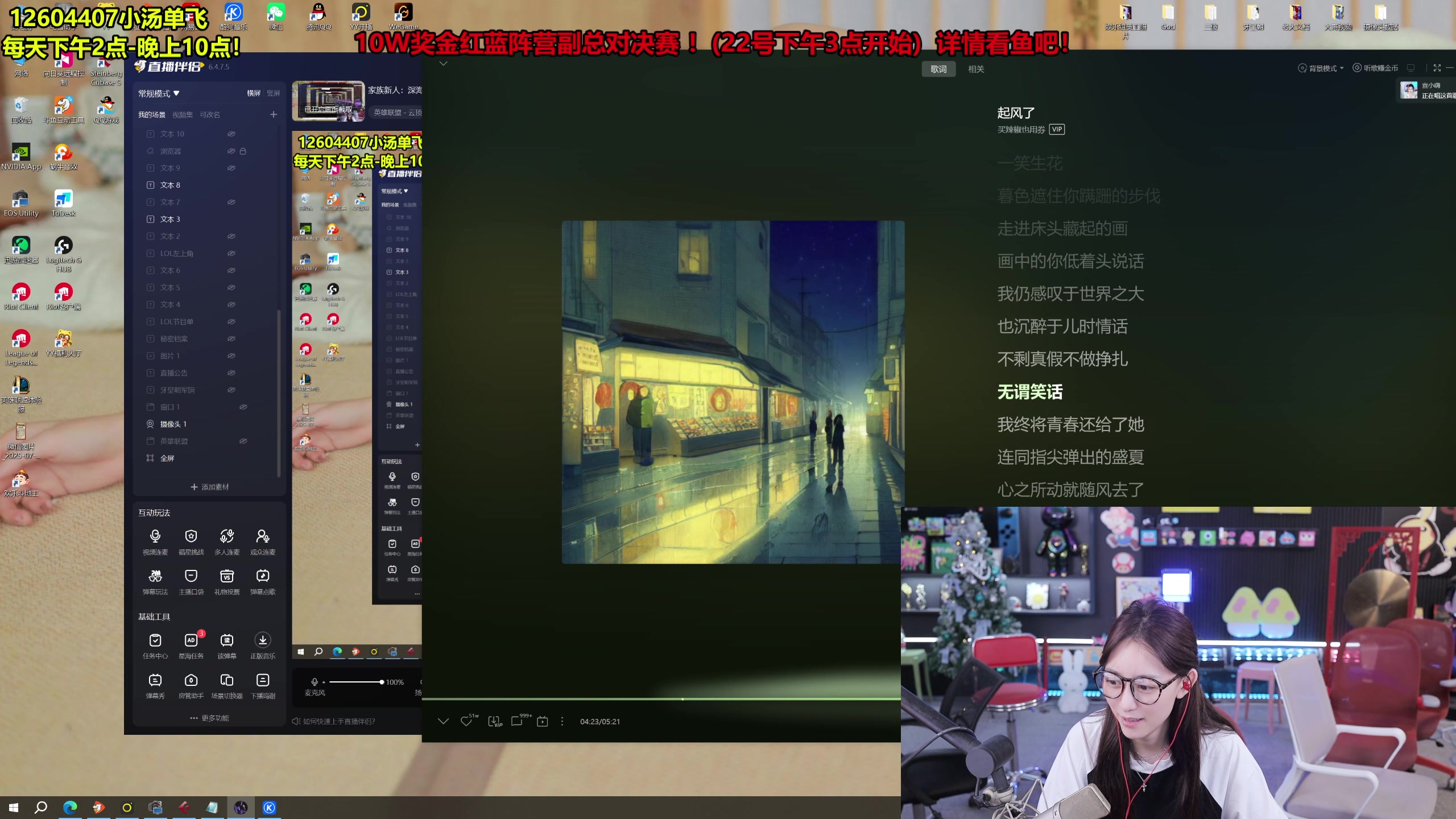
Task: Open the 场景切换器 scene switcher icon
Action: 227,685
